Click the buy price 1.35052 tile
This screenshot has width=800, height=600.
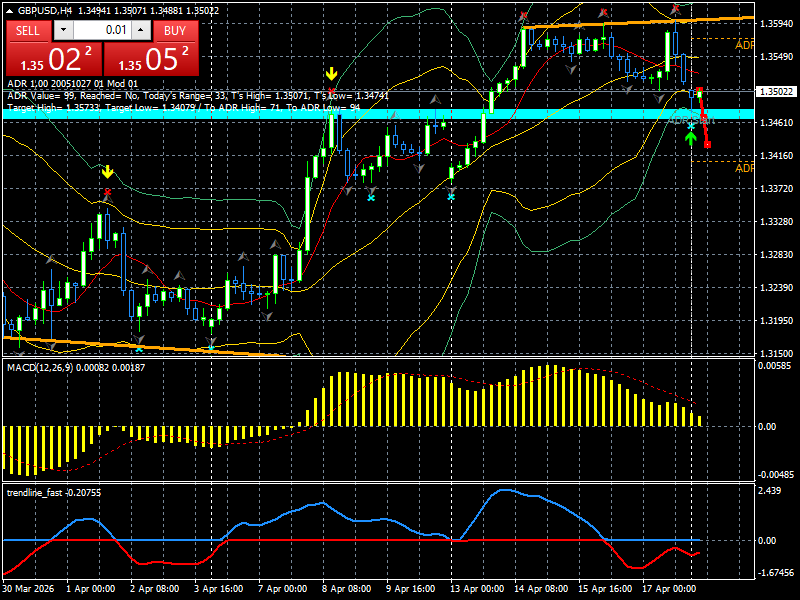(151, 59)
